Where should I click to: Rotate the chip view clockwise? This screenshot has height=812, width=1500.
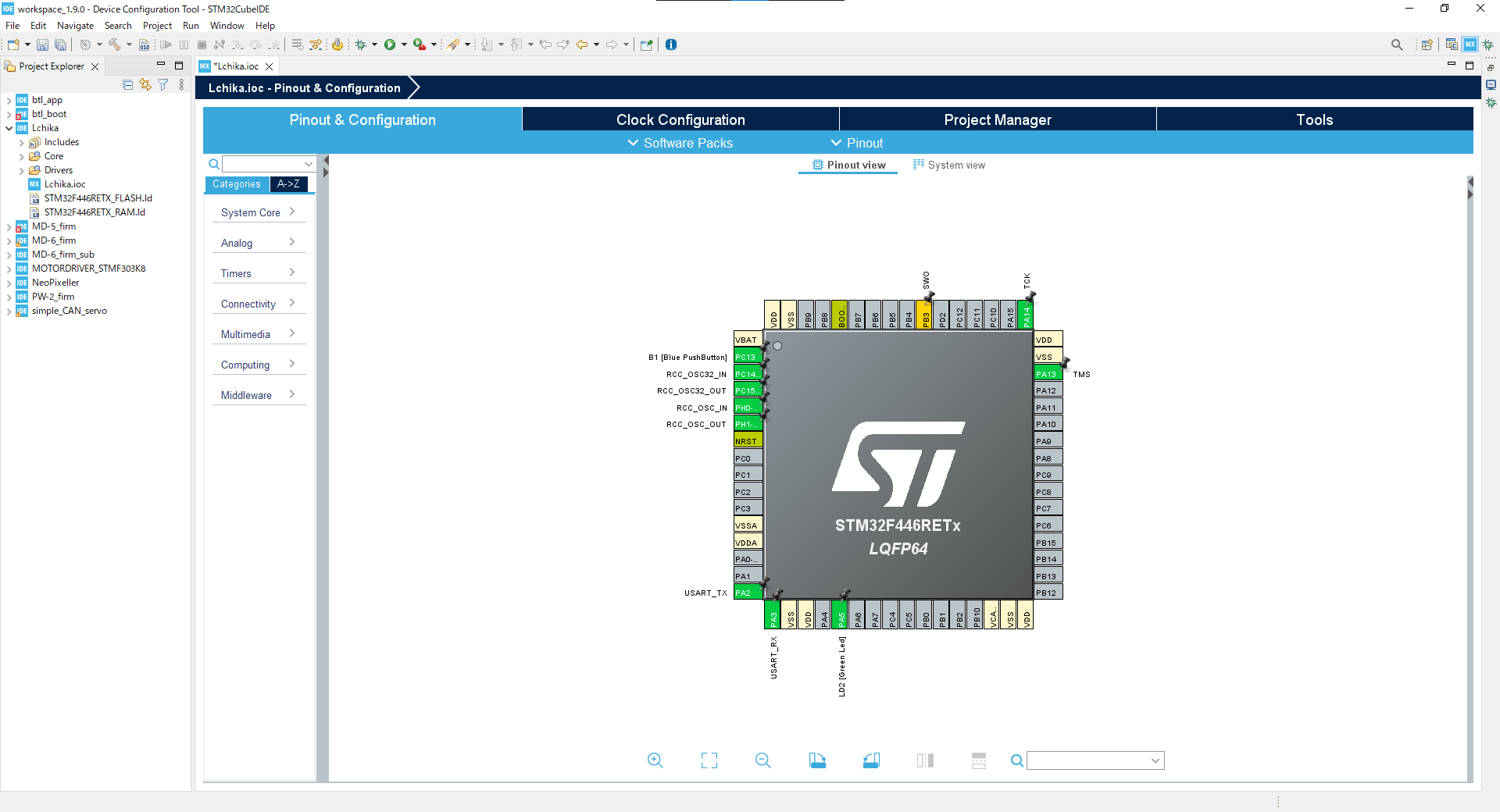[x=817, y=760]
